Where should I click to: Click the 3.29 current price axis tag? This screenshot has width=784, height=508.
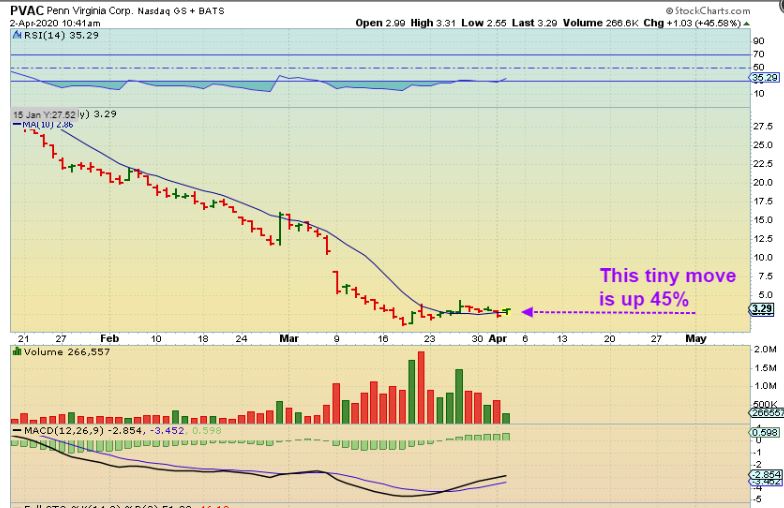762,309
